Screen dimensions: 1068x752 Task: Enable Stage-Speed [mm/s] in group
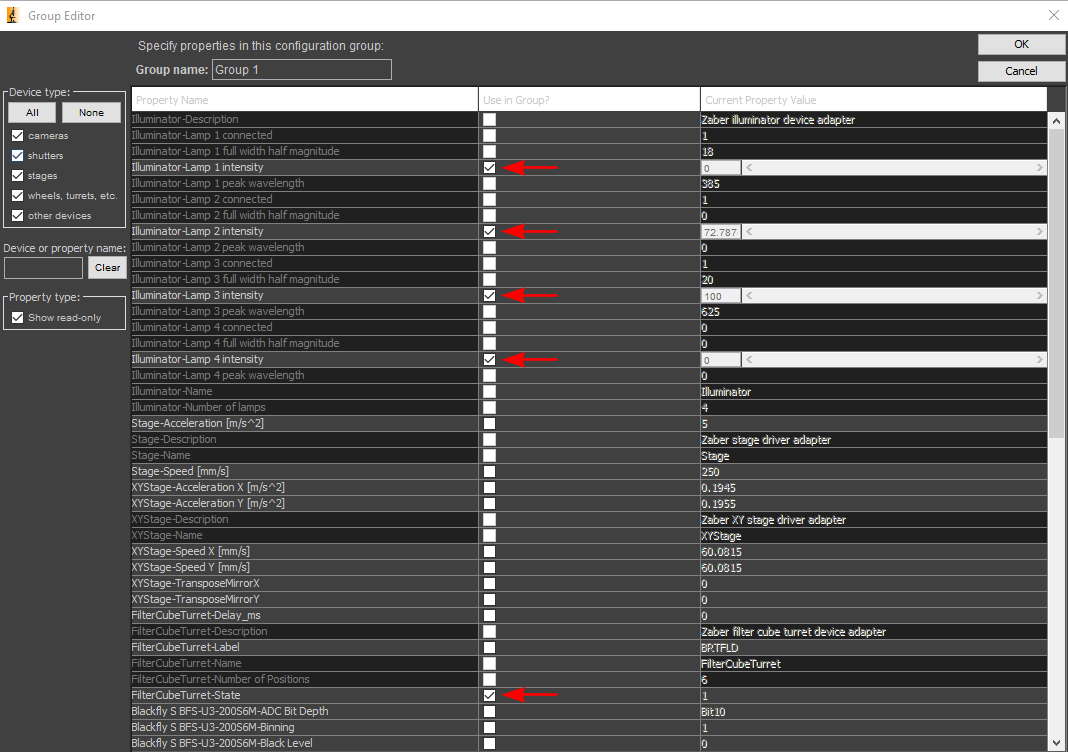click(x=489, y=471)
